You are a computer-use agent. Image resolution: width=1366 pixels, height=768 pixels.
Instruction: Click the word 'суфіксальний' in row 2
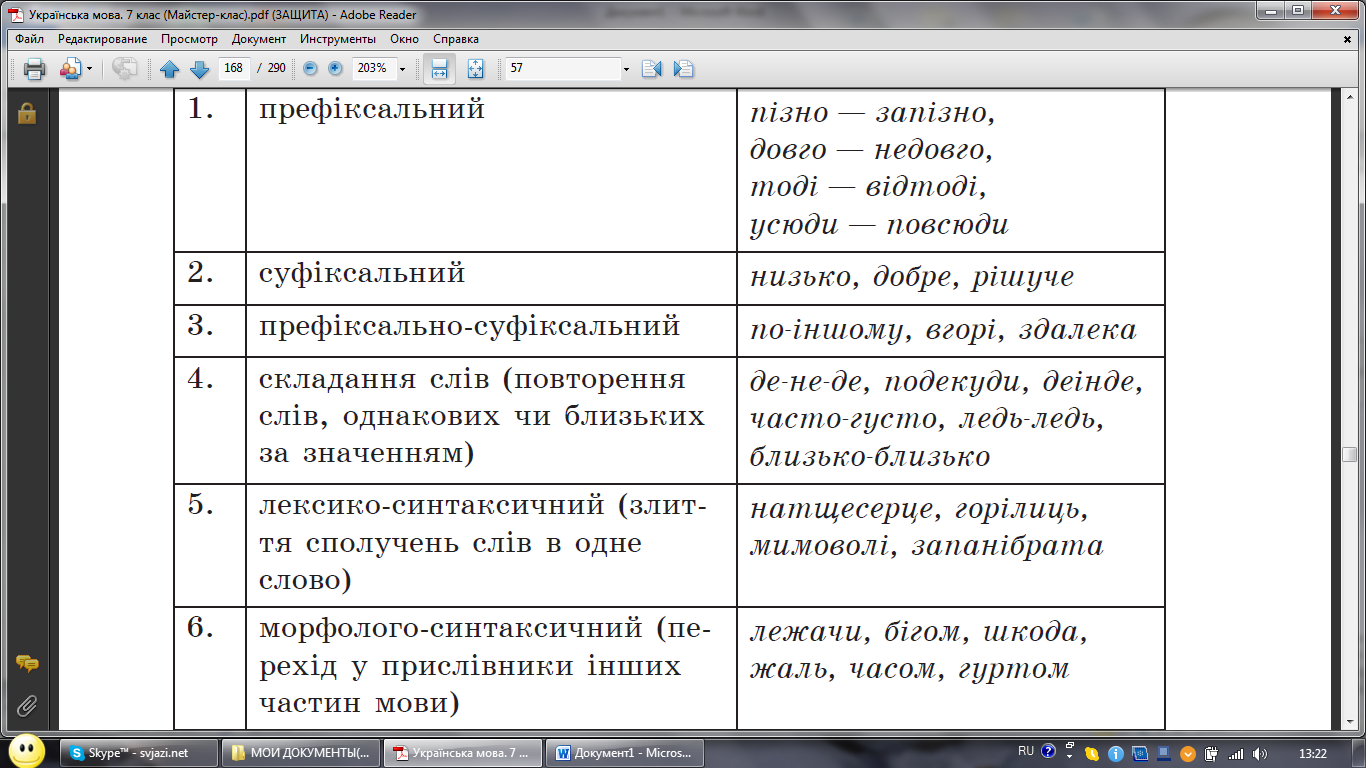pos(362,273)
